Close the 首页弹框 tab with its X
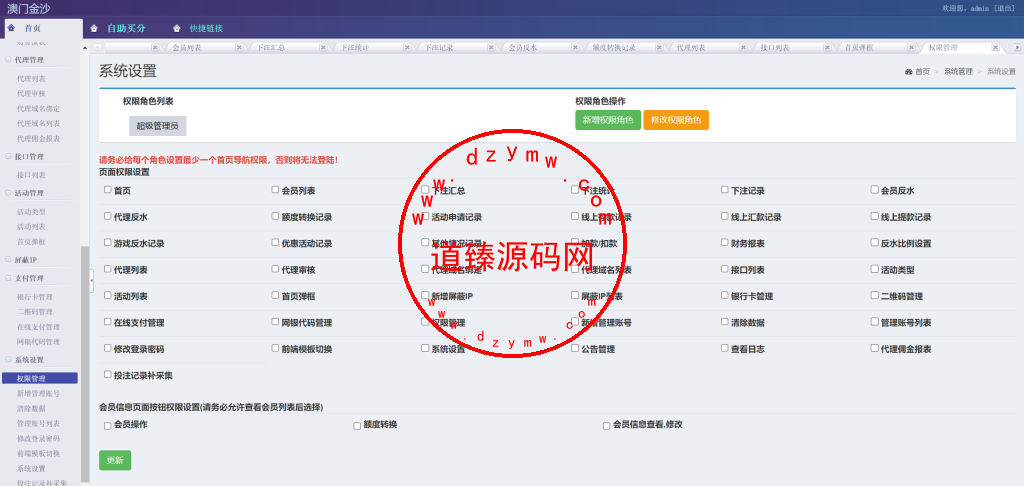 911,48
